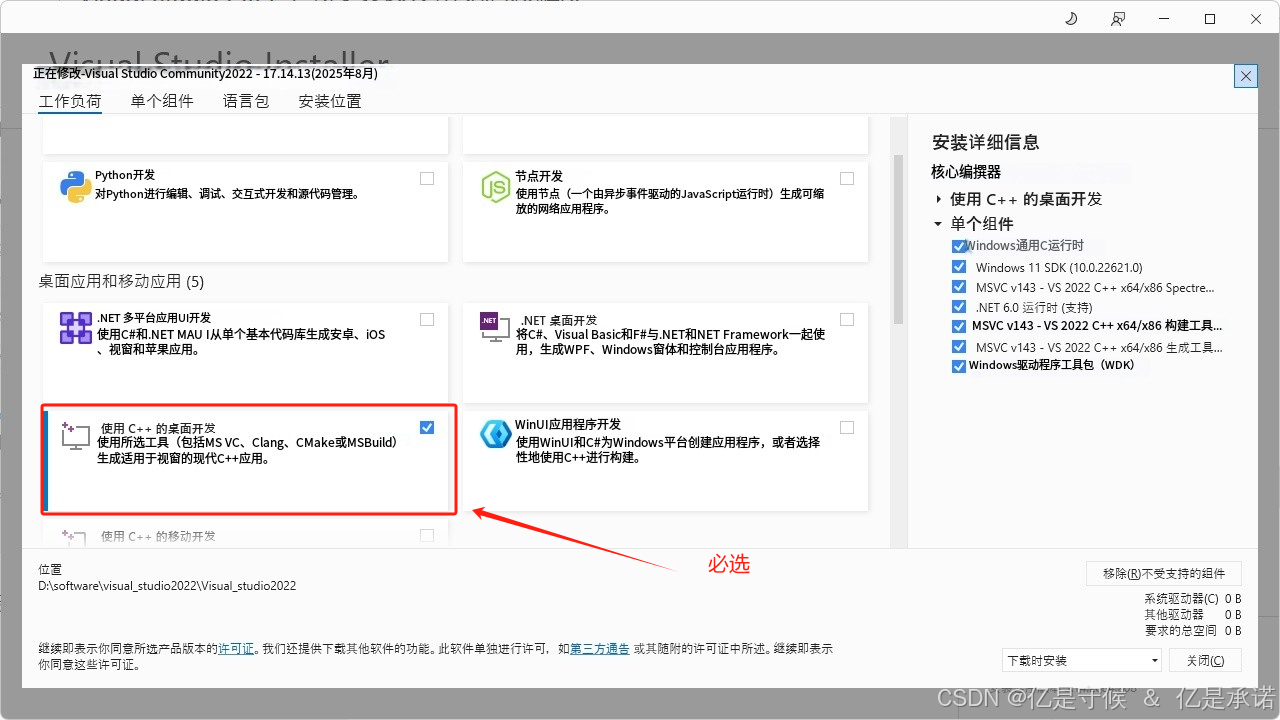Enable the 节点开发 workload checkbox
This screenshot has height=720, width=1280.
tap(847, 178)
